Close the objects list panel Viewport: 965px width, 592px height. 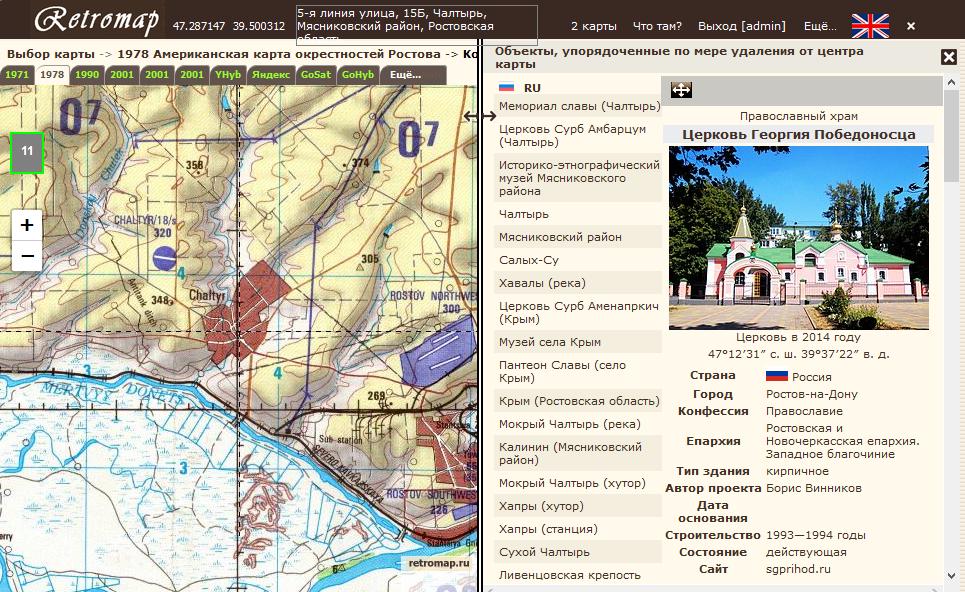point(948,57)
